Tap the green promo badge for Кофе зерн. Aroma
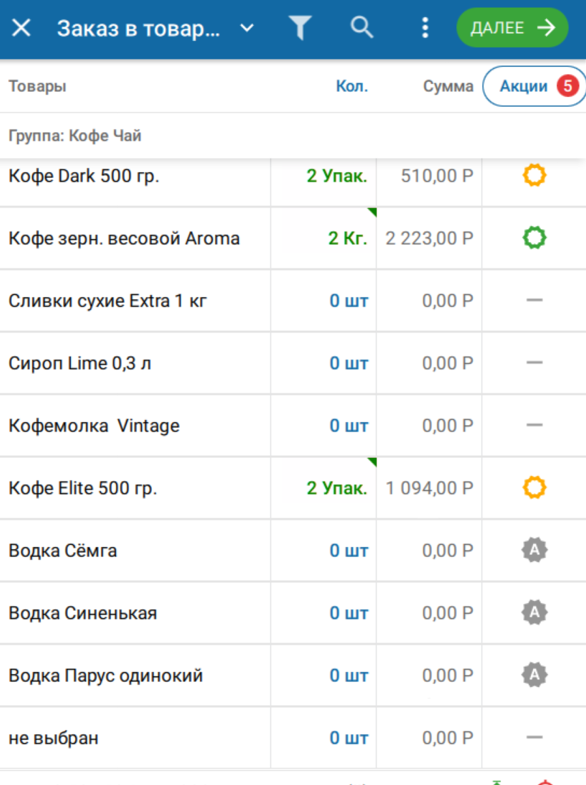Screen dimensions: 586x785 [534, 238]
